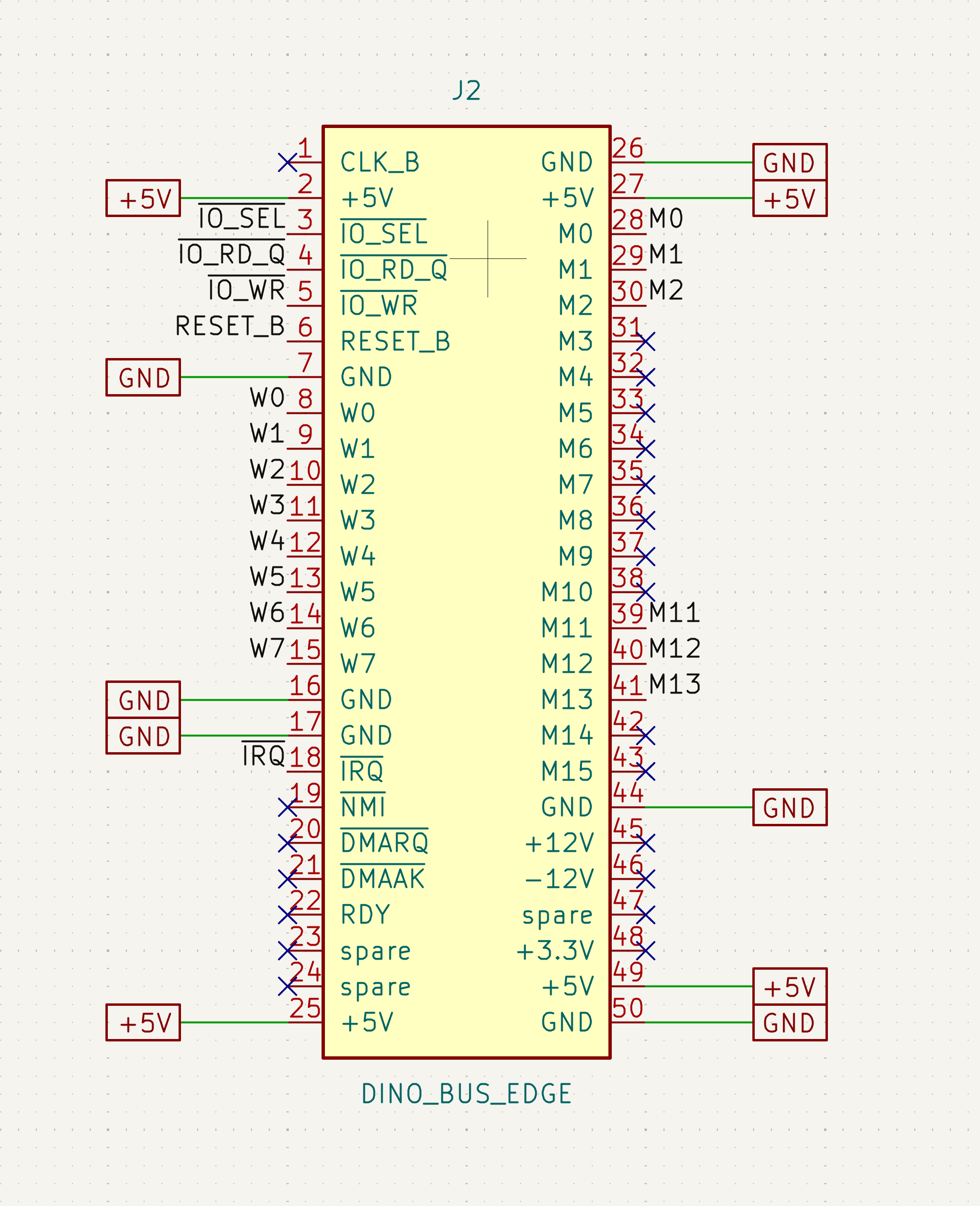Select the J2 reference designator
980x1206 pixels.
(466, 90)
